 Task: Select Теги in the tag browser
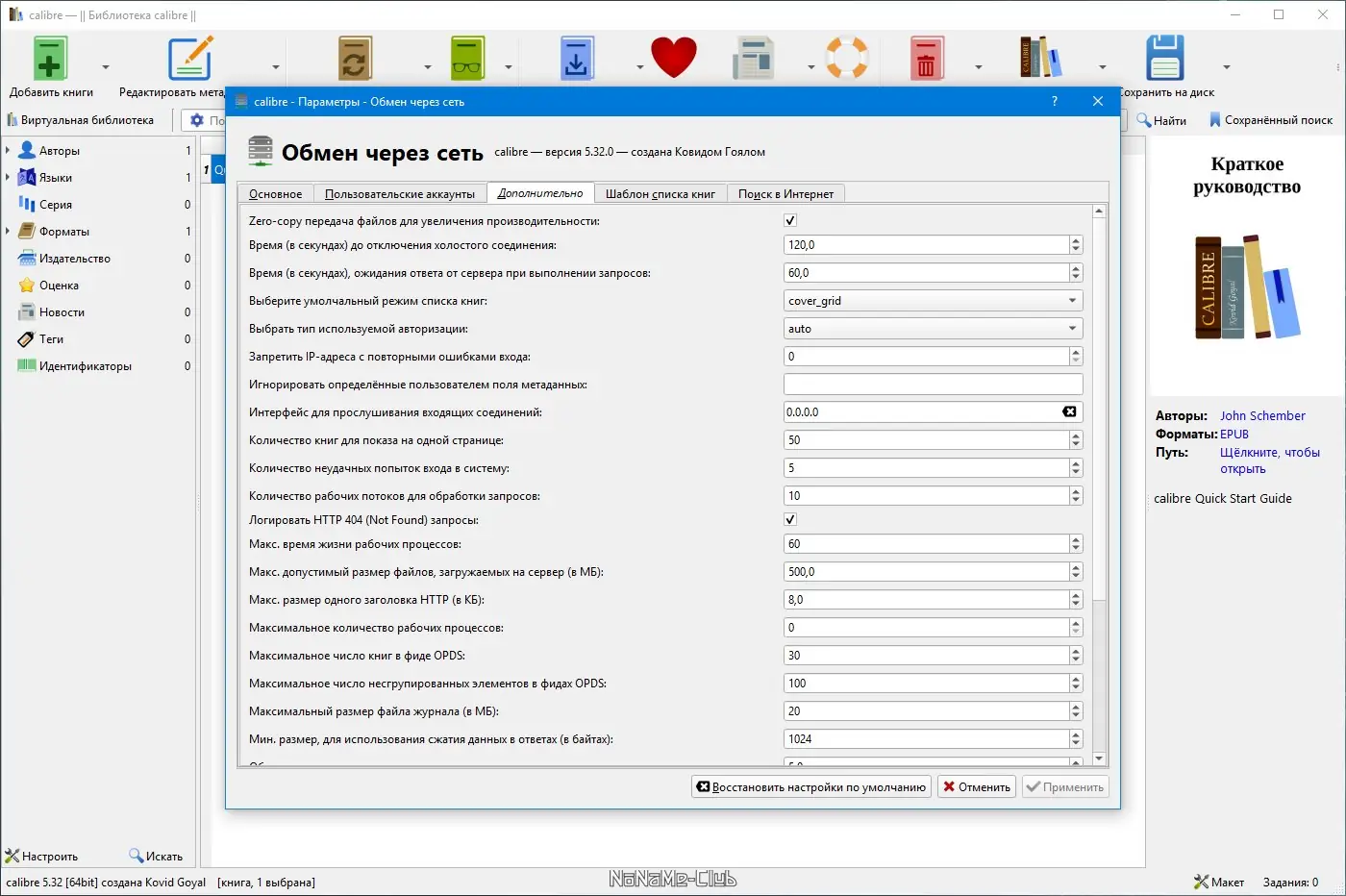[51, 339]
